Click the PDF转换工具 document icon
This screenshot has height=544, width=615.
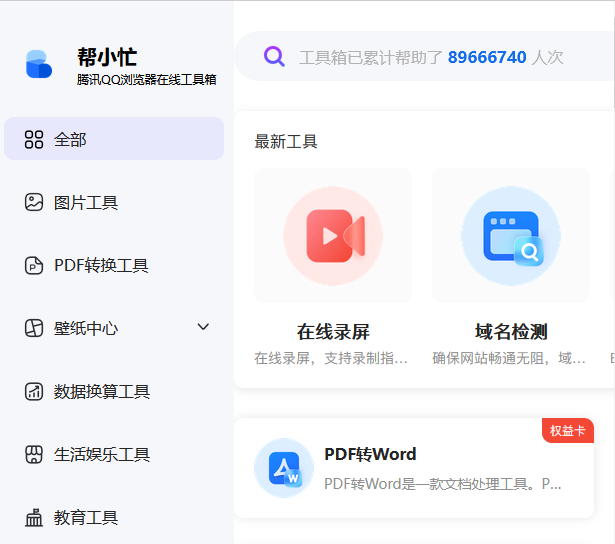coord(34,265)
